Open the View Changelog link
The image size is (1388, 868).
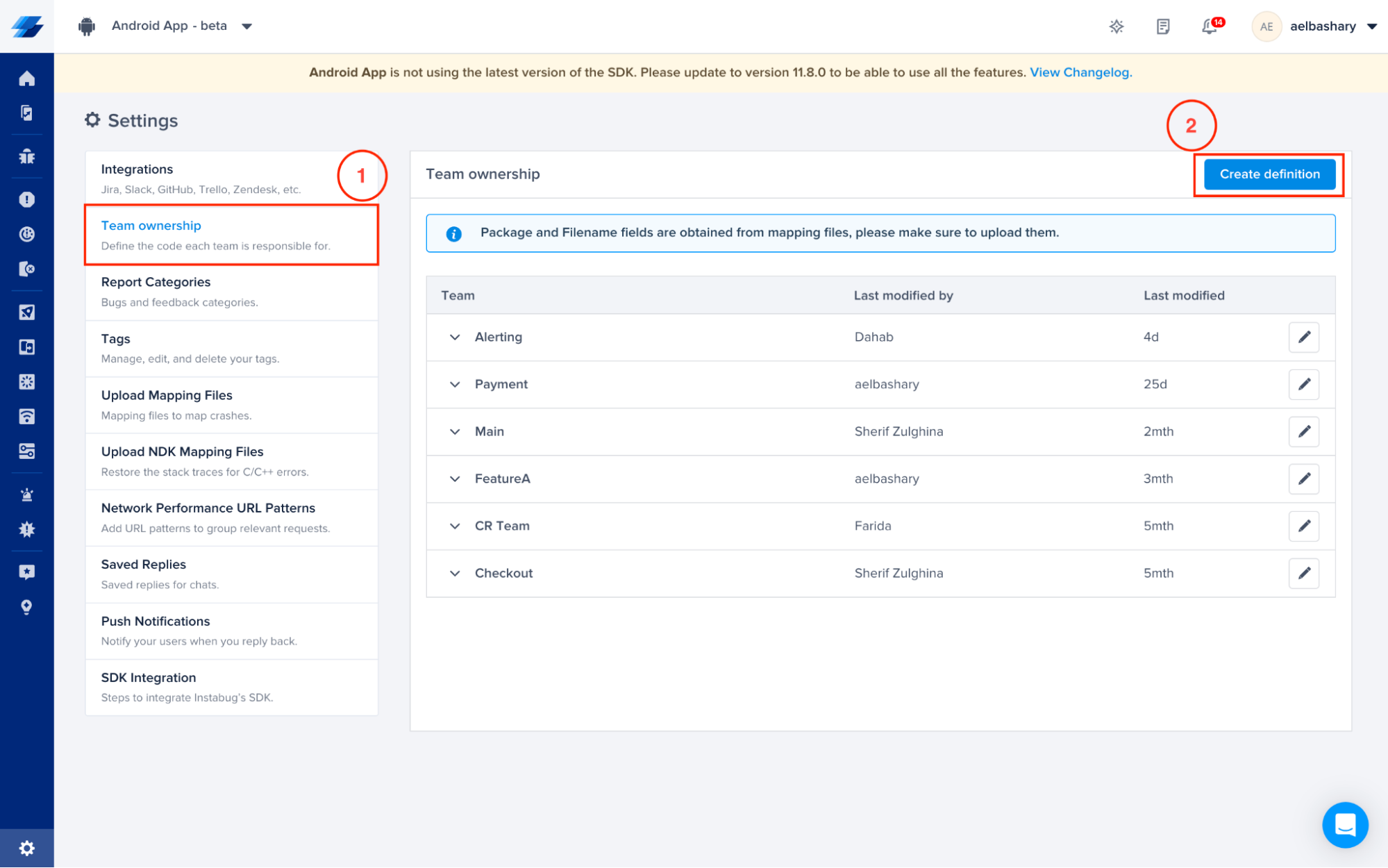[1080, 72]
